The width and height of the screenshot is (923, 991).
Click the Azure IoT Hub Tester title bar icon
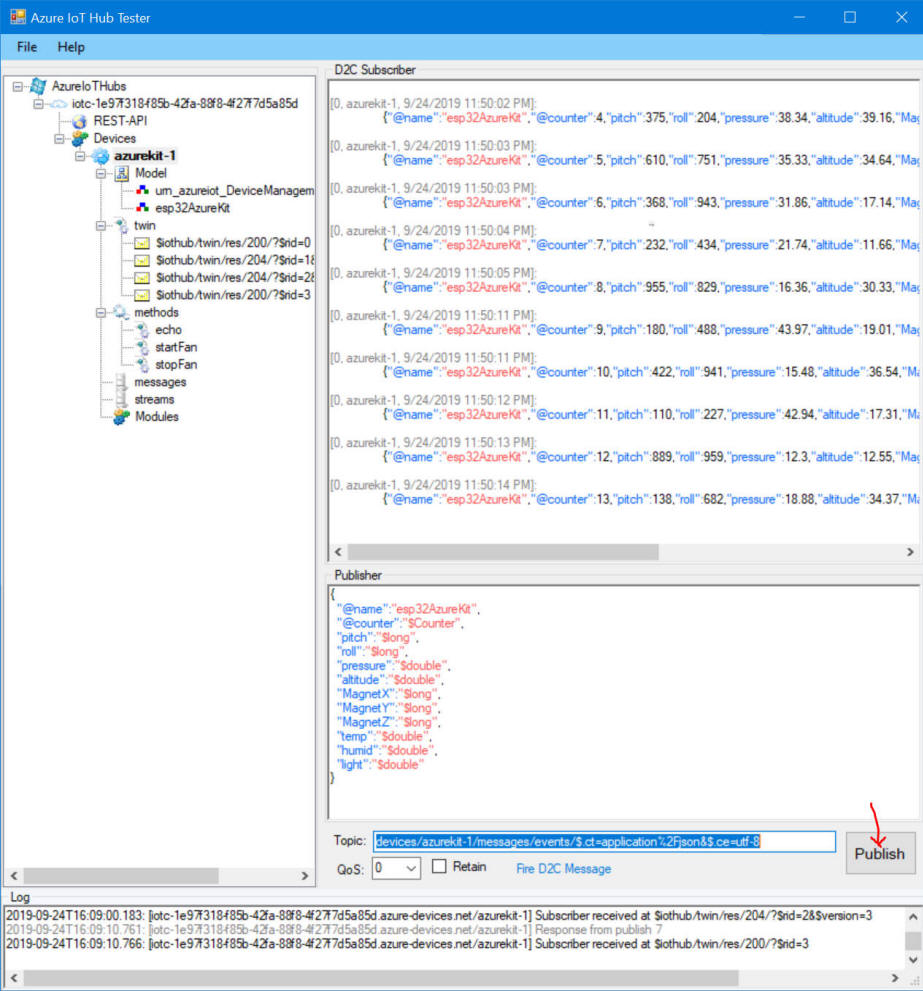(18, 17)
